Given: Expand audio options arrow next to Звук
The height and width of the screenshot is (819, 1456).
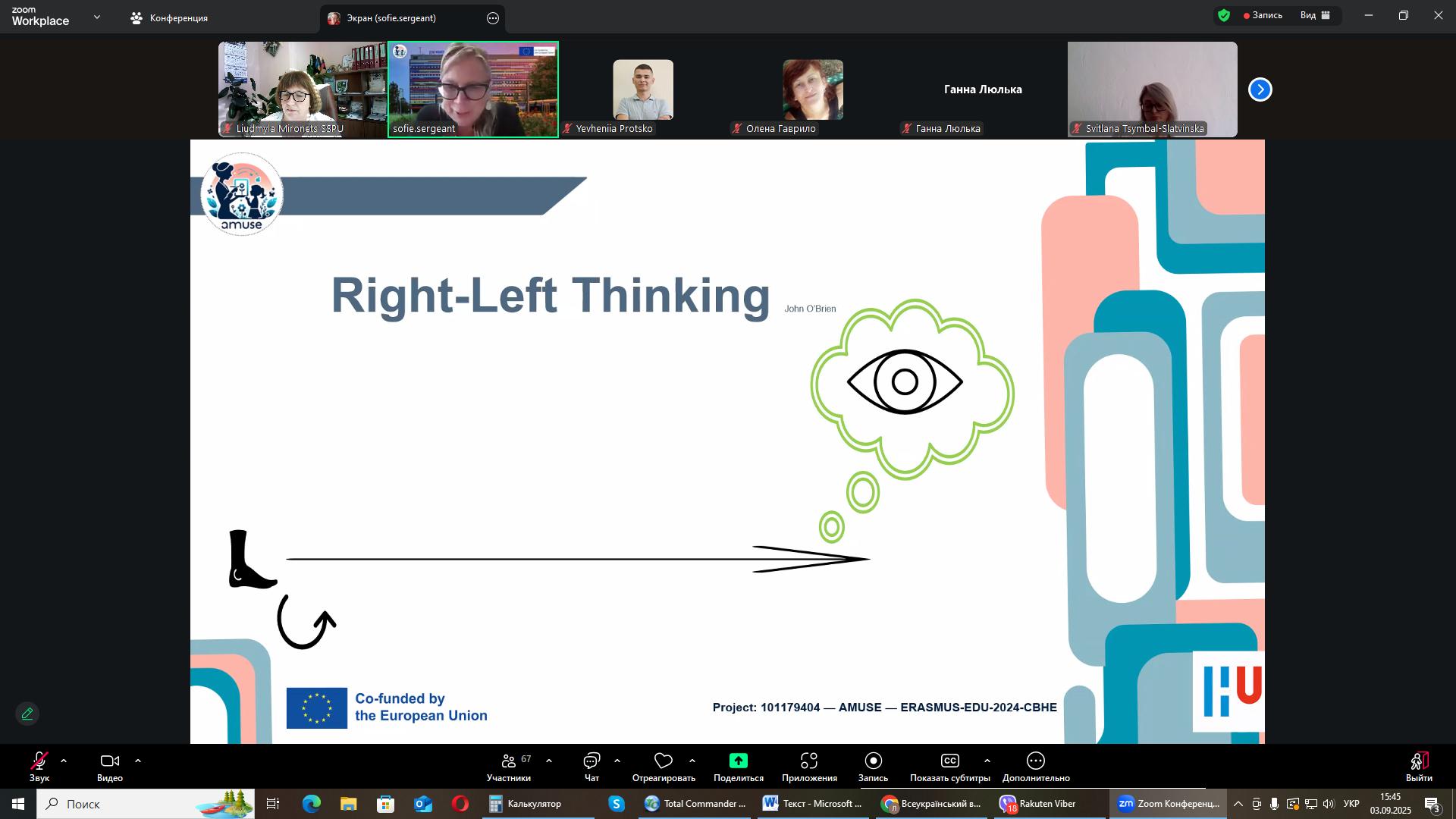Looking at the screenshot, I should pos(64,761).
